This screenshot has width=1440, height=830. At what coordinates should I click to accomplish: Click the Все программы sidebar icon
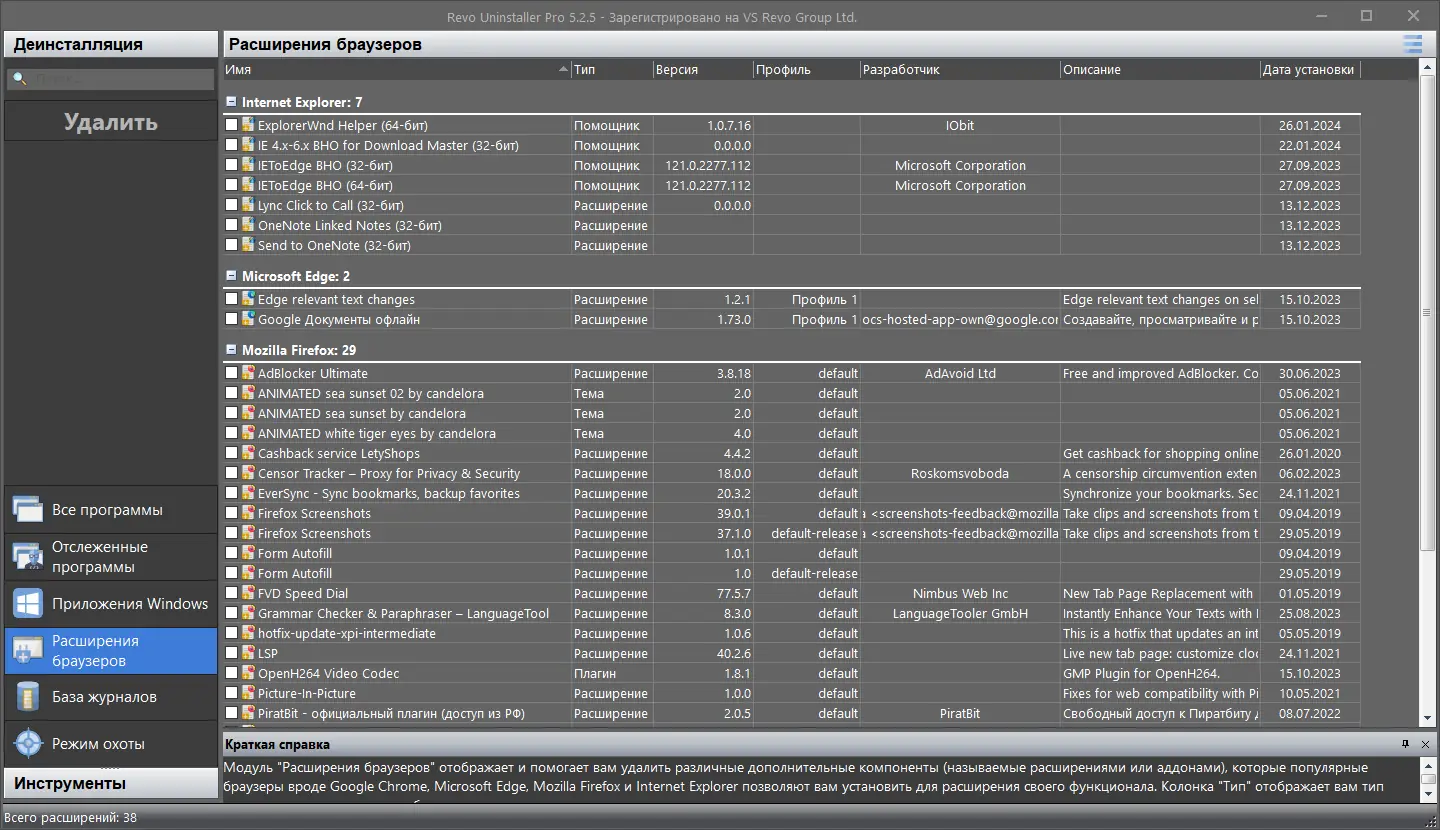click(27, 510)
